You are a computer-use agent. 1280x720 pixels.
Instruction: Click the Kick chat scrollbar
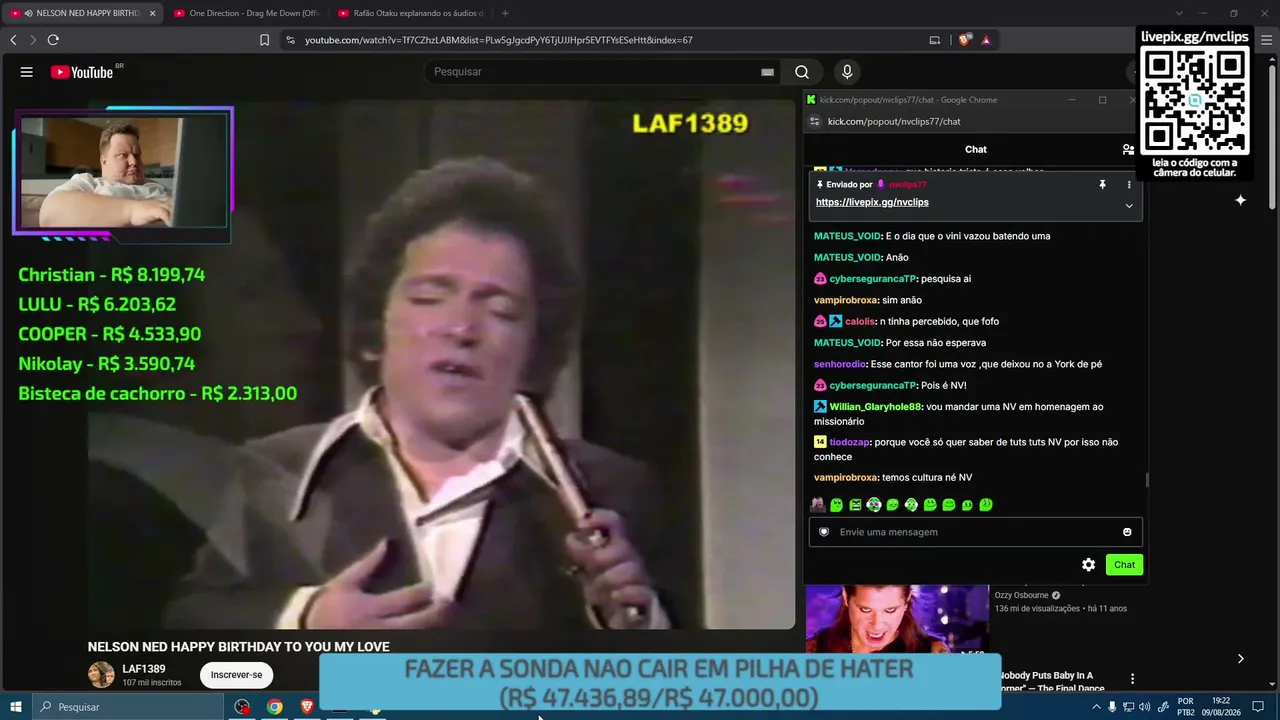point(1146,480)
